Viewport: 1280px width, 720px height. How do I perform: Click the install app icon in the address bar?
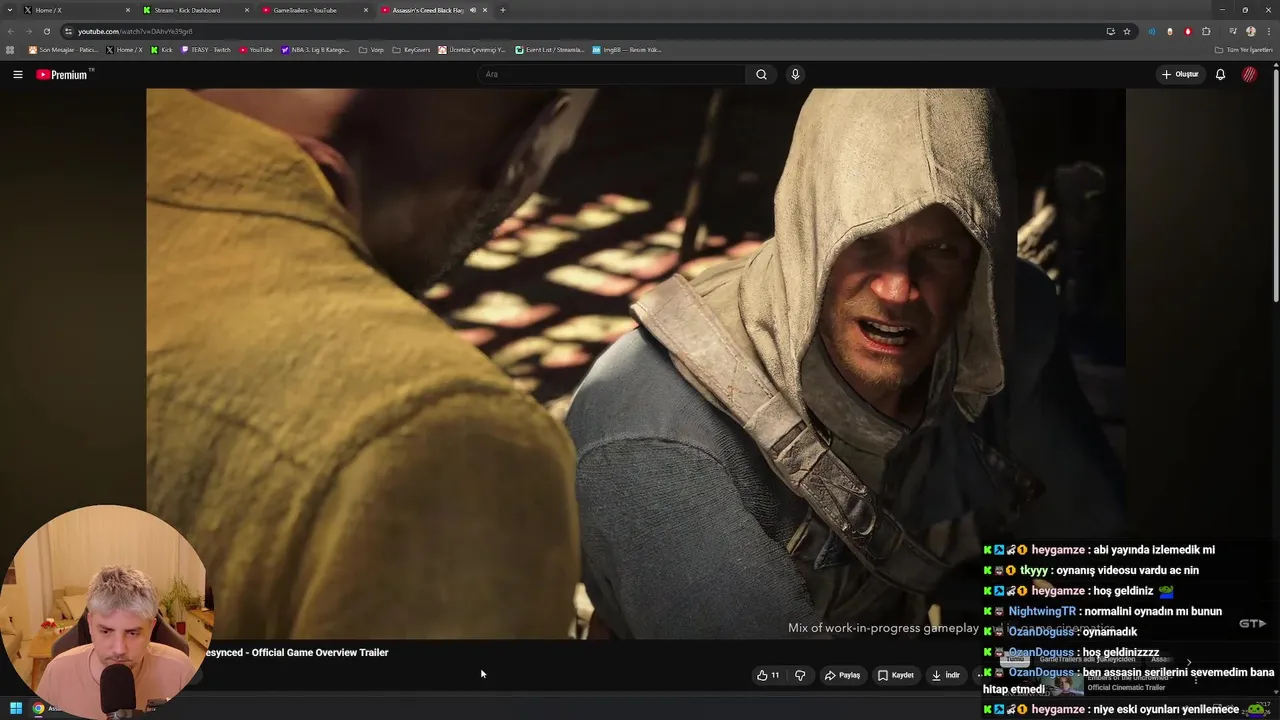click(x=1110, y=31)
